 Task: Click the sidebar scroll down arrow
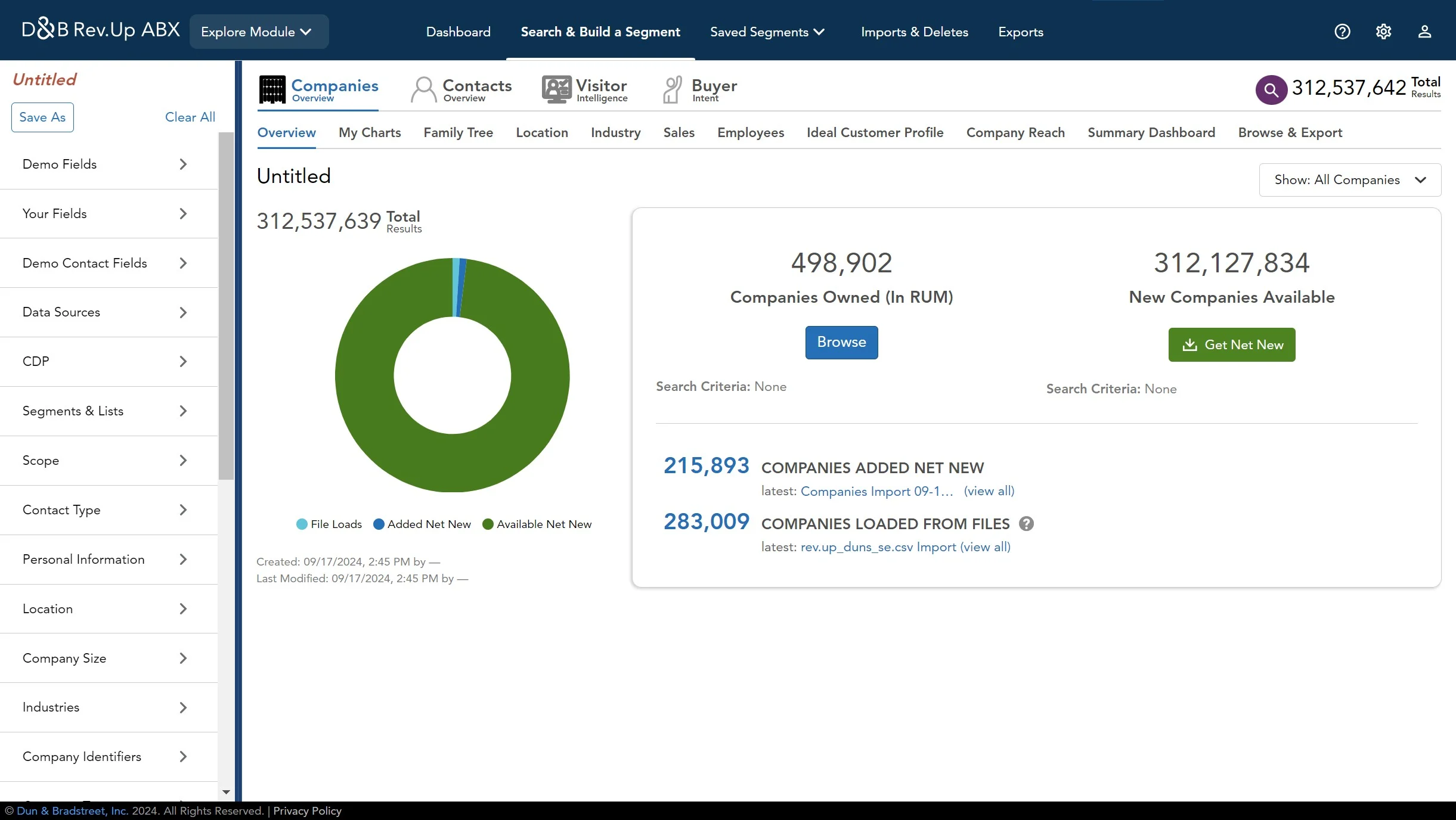tap(226, 792)
